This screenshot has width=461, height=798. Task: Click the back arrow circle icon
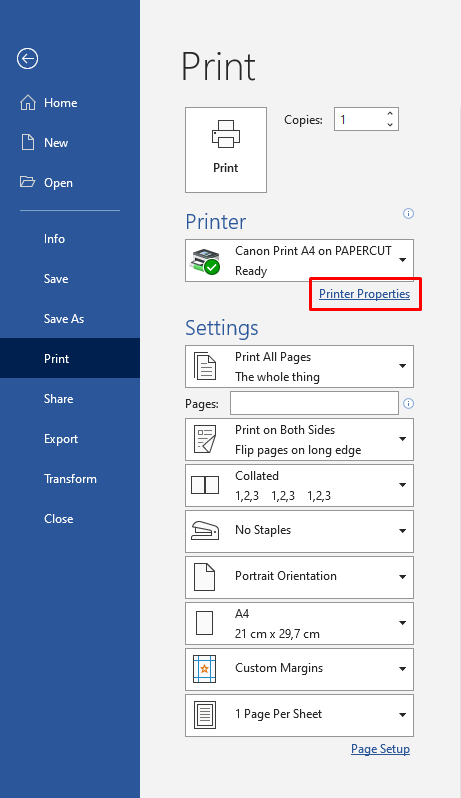(27, 59)
